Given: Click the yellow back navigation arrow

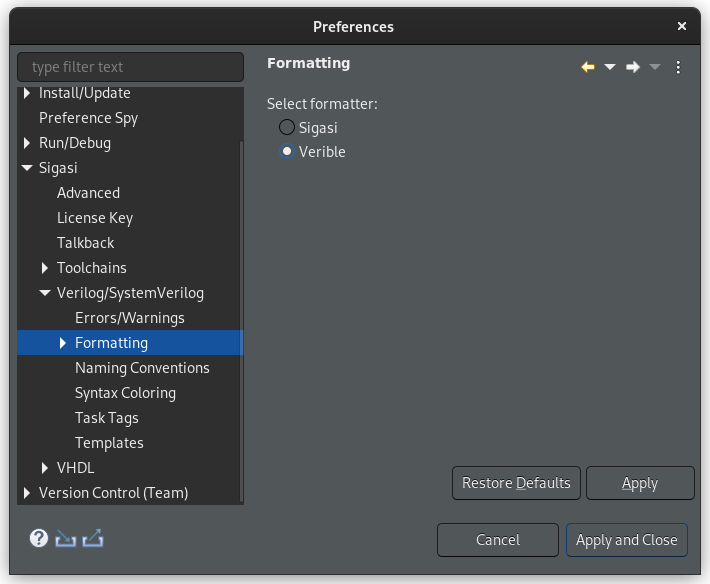Looking at the screenshot, I should 588,67.
